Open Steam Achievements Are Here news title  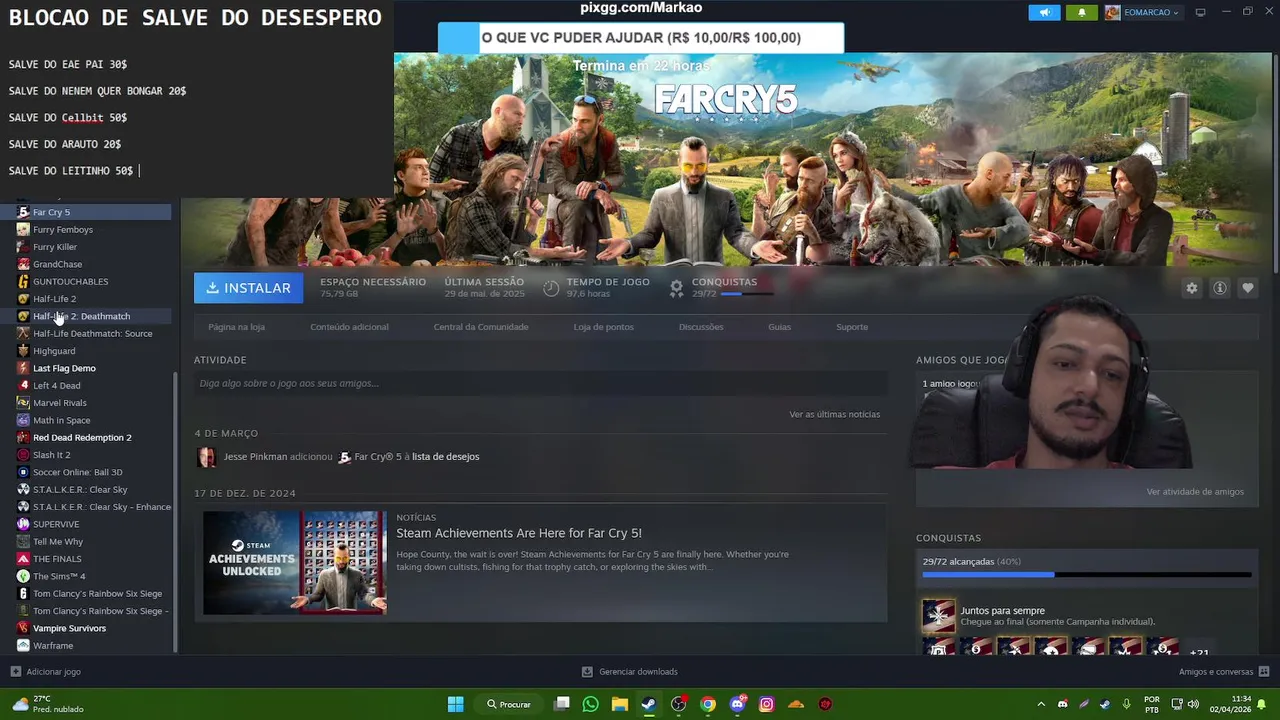519,533
